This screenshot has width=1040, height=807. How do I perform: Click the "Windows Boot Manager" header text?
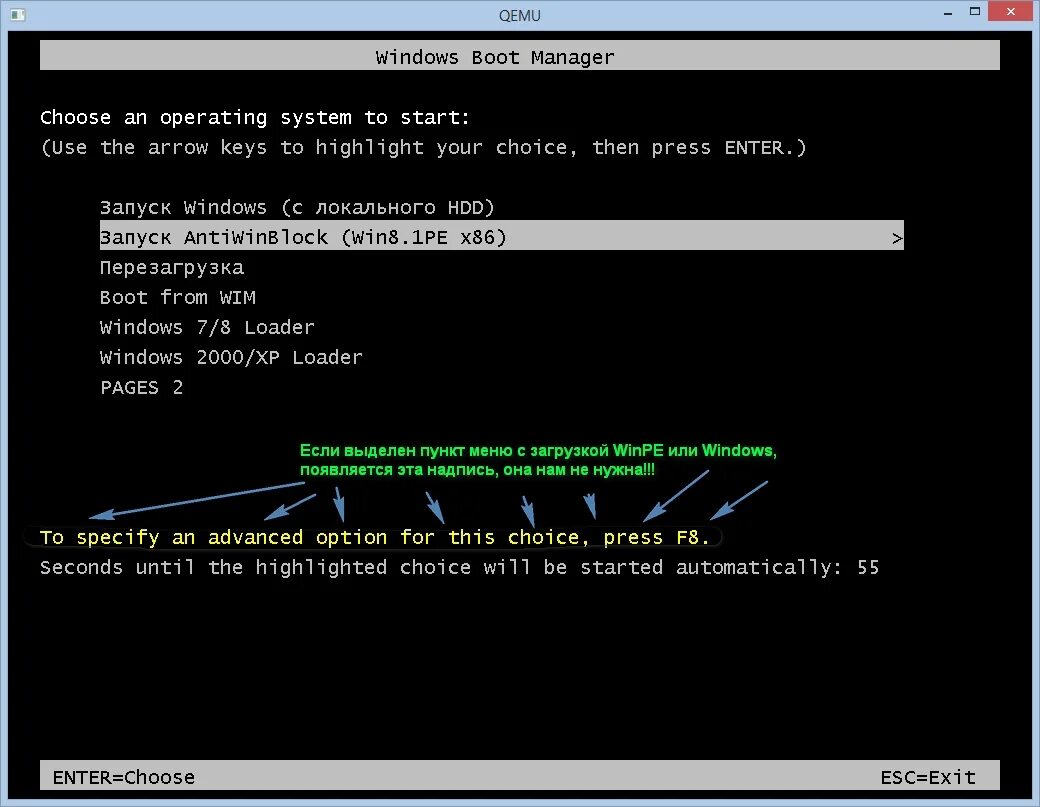click(495, 57)
